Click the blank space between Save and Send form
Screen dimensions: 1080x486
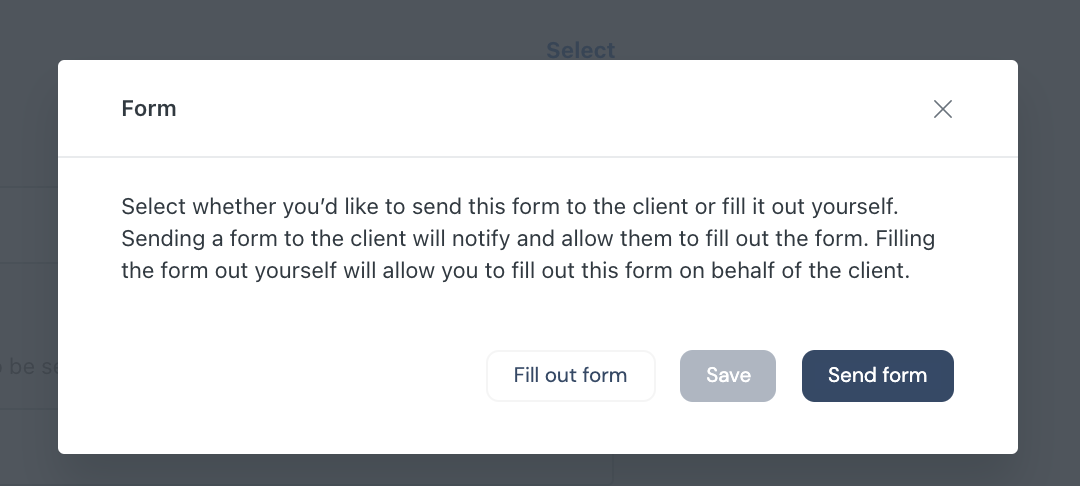[x=789, y=376]
